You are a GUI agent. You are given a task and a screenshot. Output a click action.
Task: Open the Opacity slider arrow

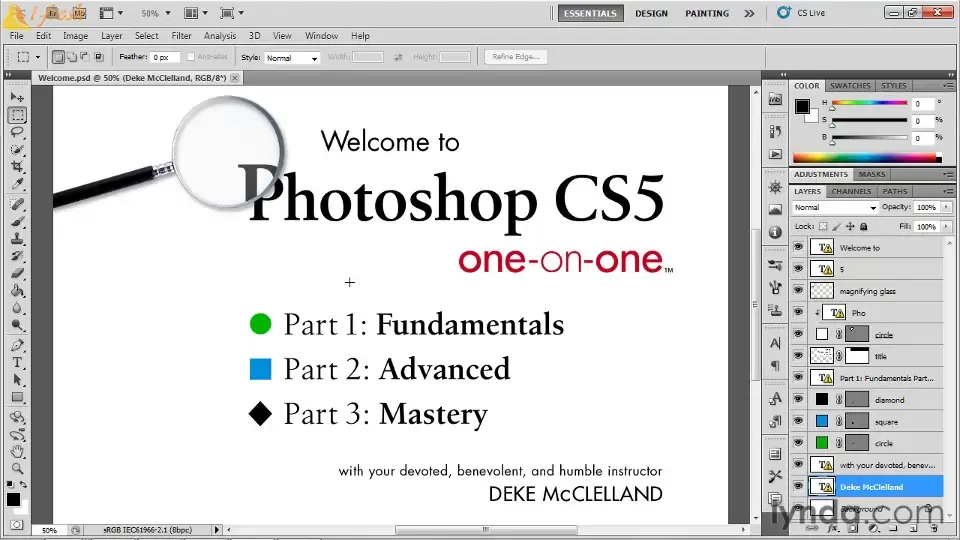[947, 208]
